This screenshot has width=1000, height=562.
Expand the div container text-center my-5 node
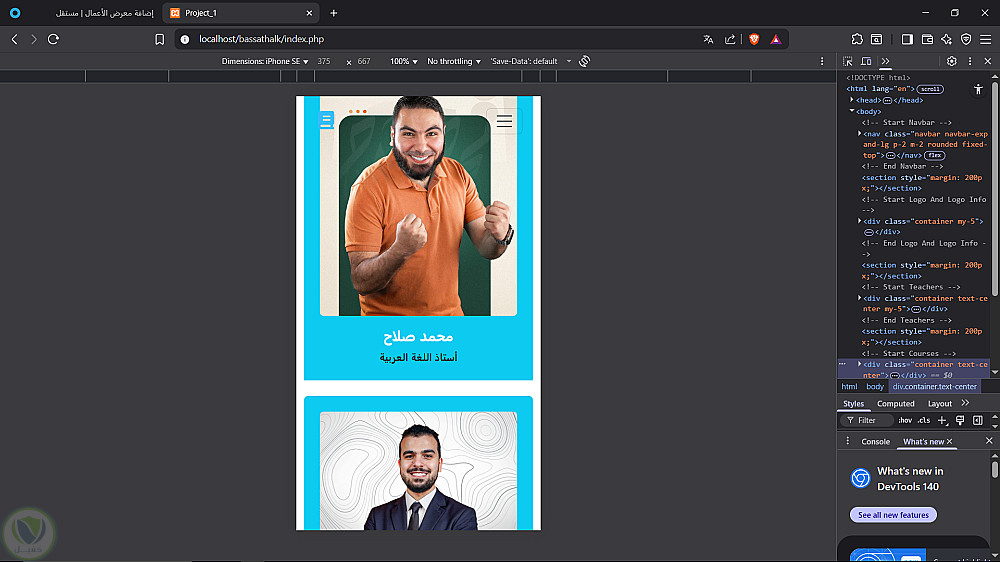(x=859, y=298)
